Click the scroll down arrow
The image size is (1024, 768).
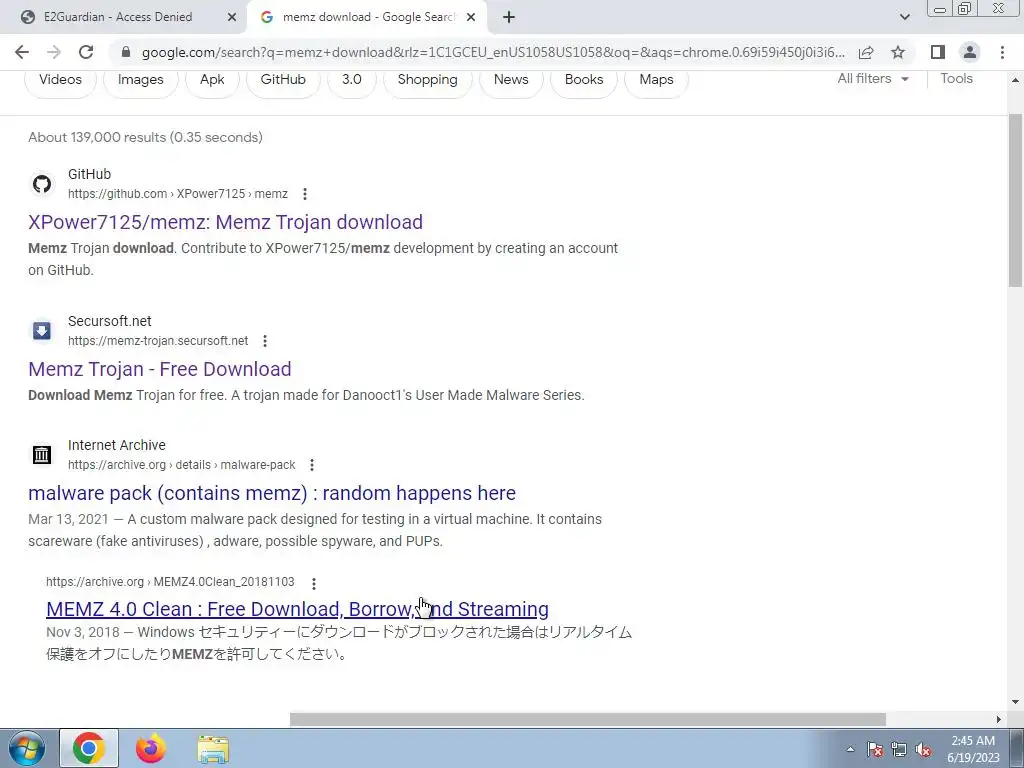tap(1015, 702)
